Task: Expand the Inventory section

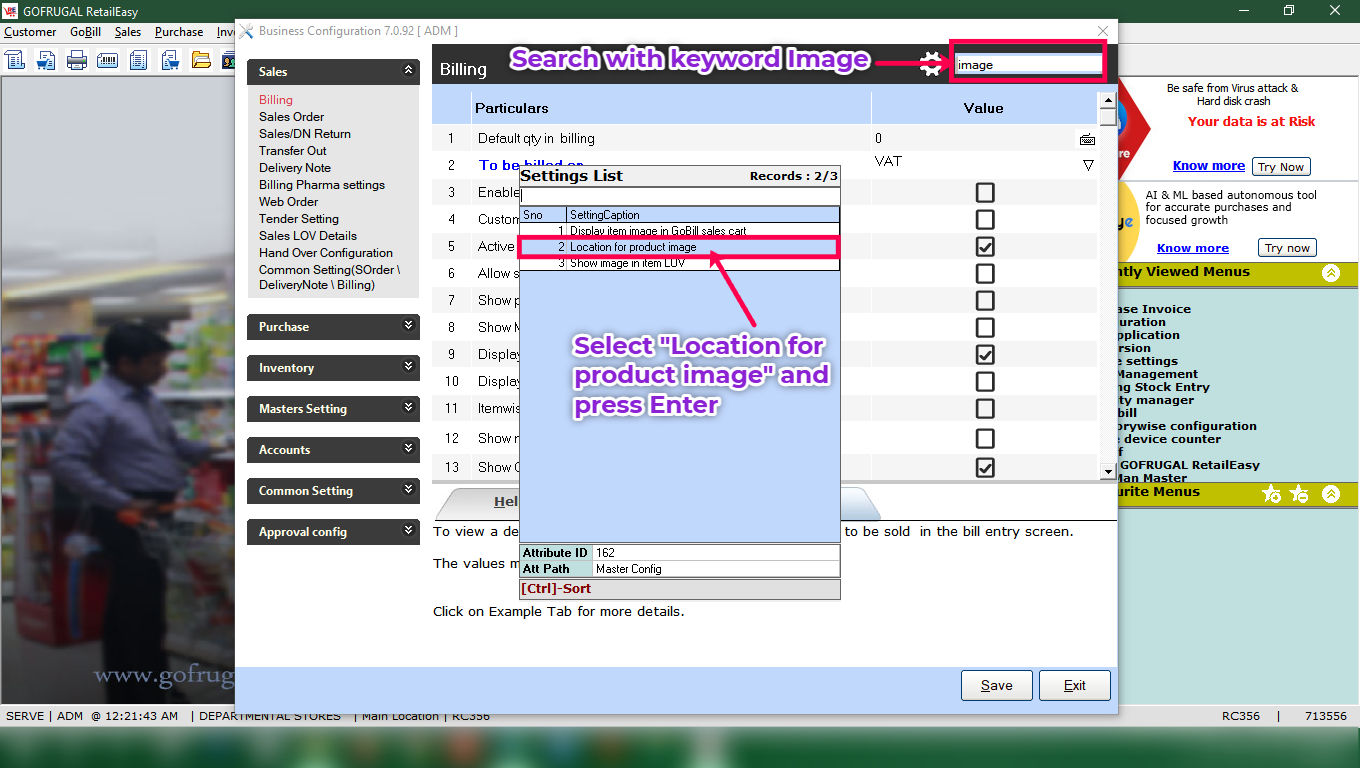Action: pyautogui.click(x=408, y=367)
